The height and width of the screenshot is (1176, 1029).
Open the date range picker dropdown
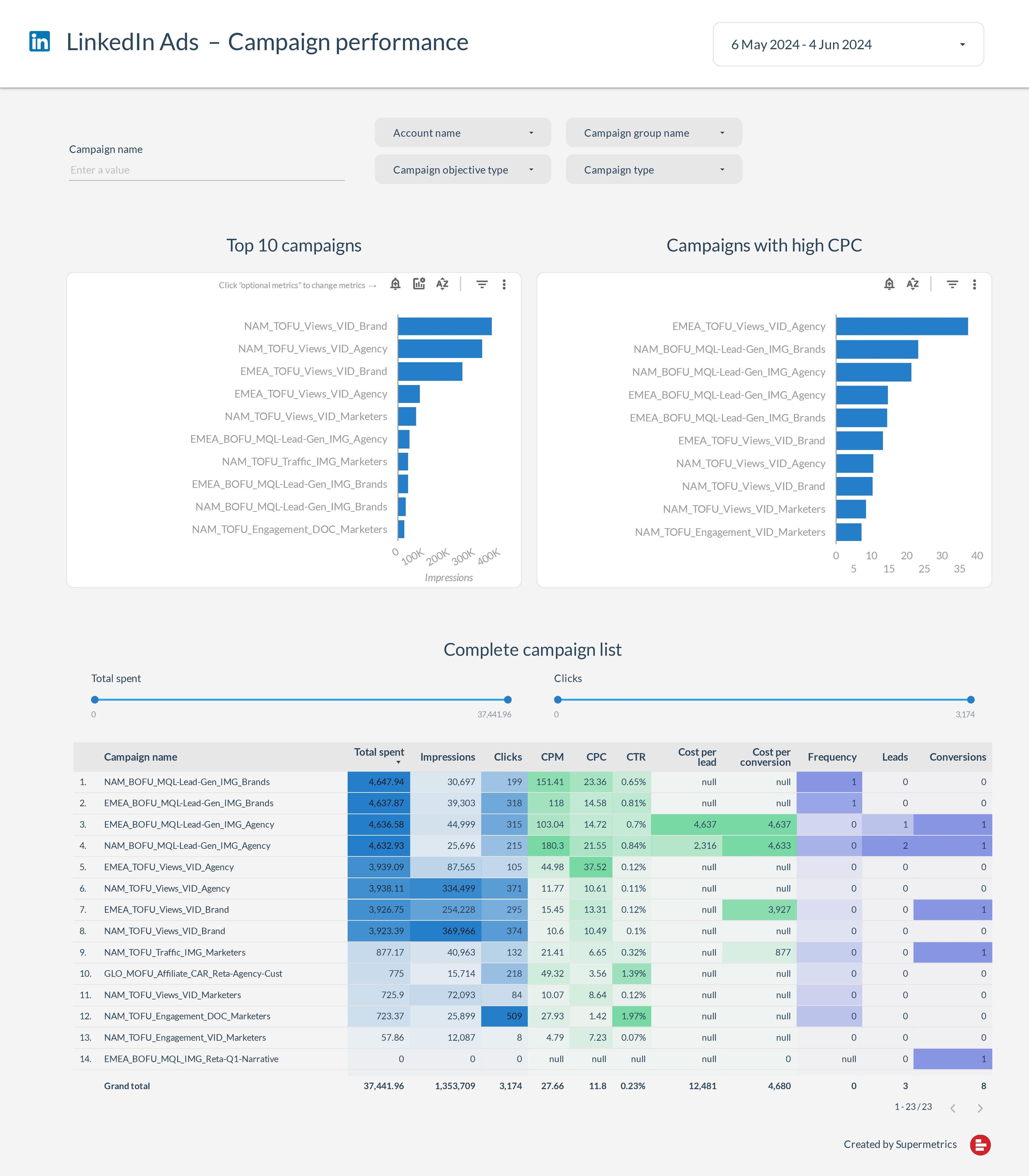[848, 45]
